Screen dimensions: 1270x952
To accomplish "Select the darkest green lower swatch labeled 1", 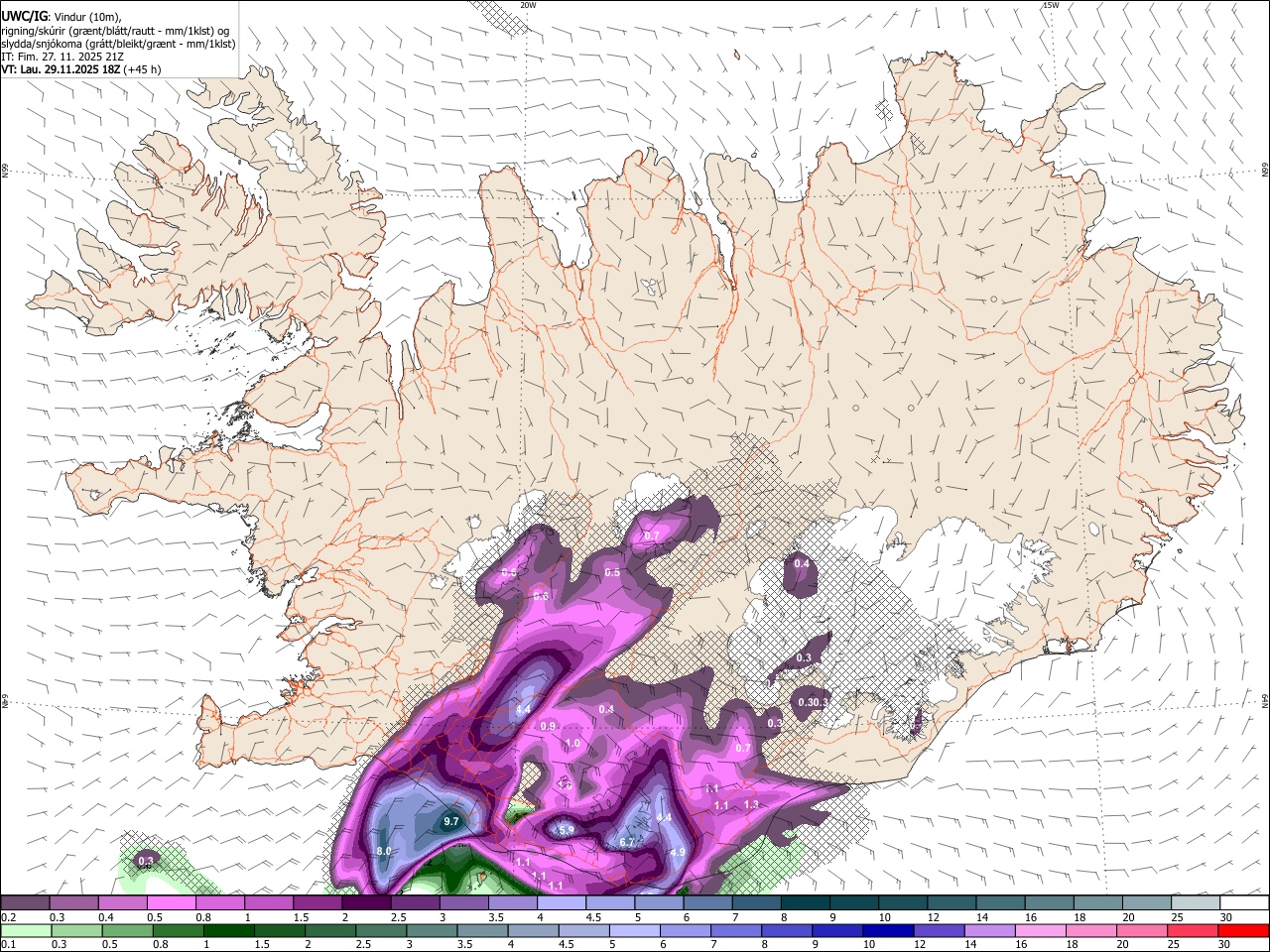I will [229, 930].
